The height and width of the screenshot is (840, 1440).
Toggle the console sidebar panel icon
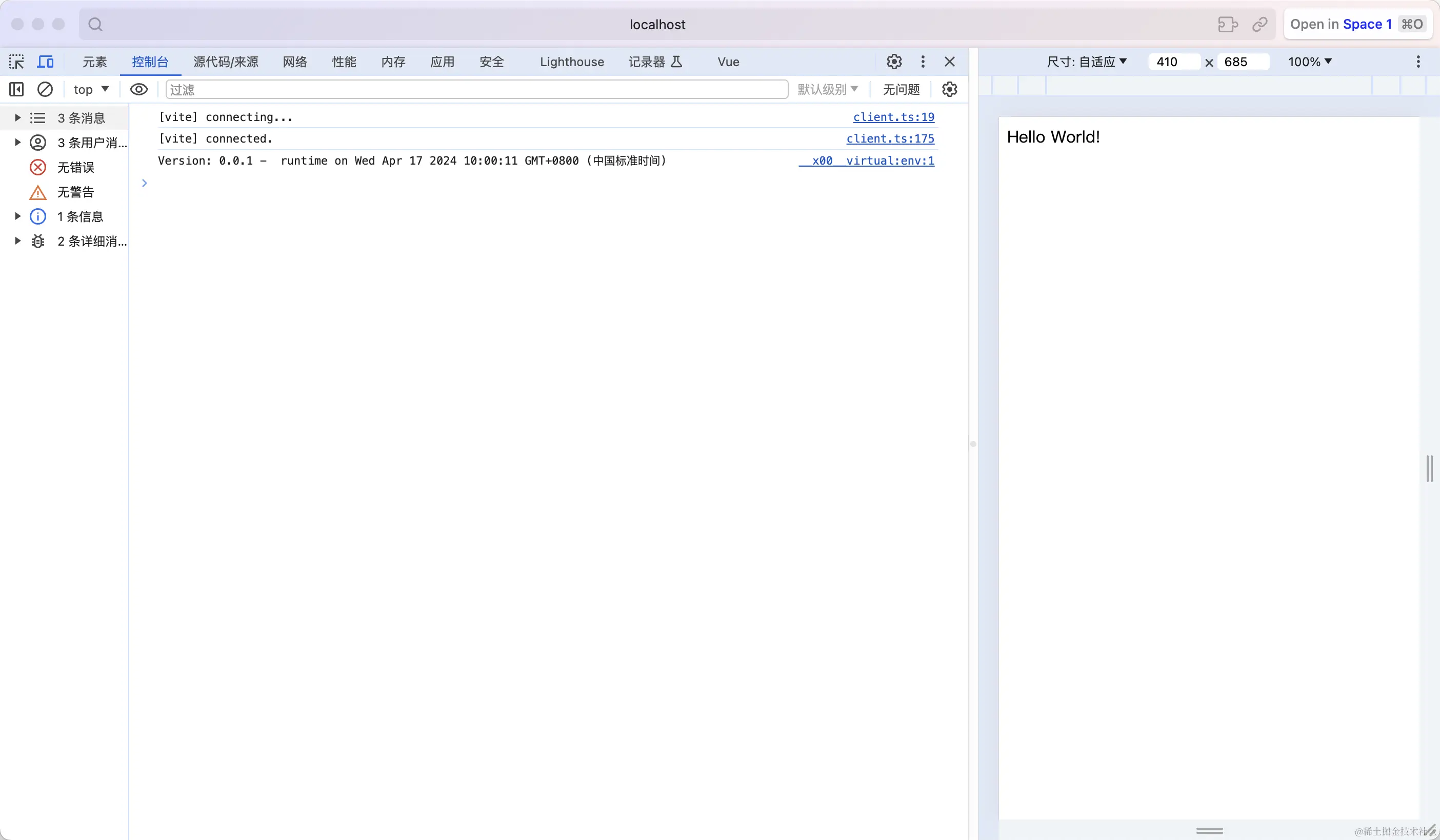click(16, 89)
